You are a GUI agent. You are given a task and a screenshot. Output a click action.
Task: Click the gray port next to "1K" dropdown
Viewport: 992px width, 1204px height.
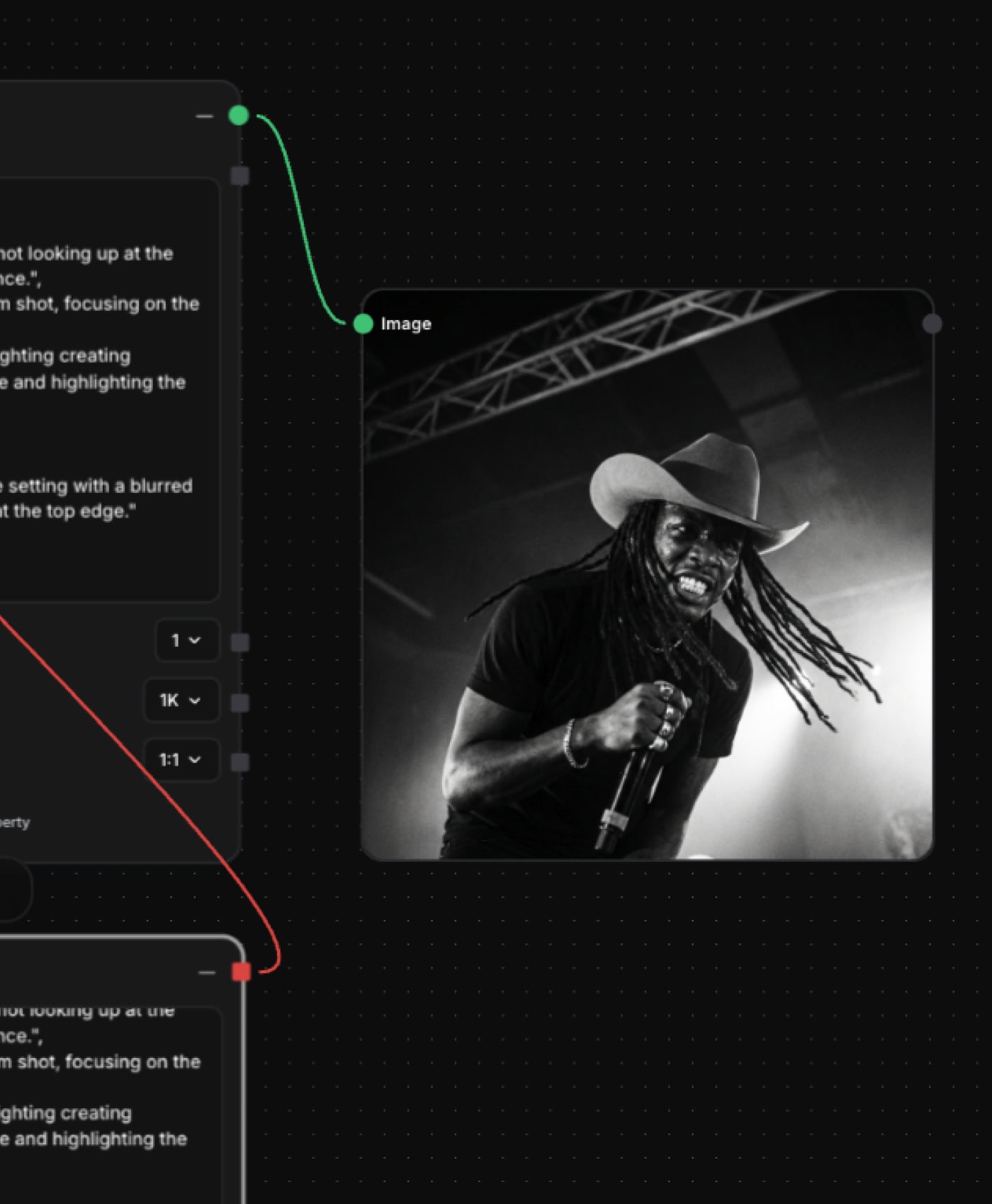click(x=240, y=703)
